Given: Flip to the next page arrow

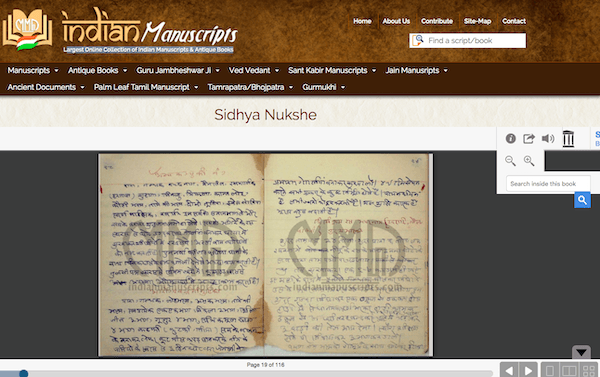Looking at the screenshot, I should 528,370.
